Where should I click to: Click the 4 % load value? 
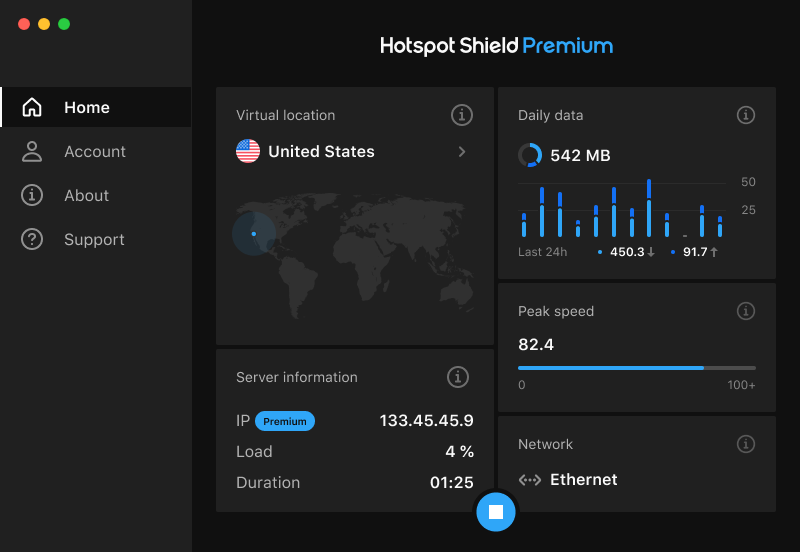point(459,451)
